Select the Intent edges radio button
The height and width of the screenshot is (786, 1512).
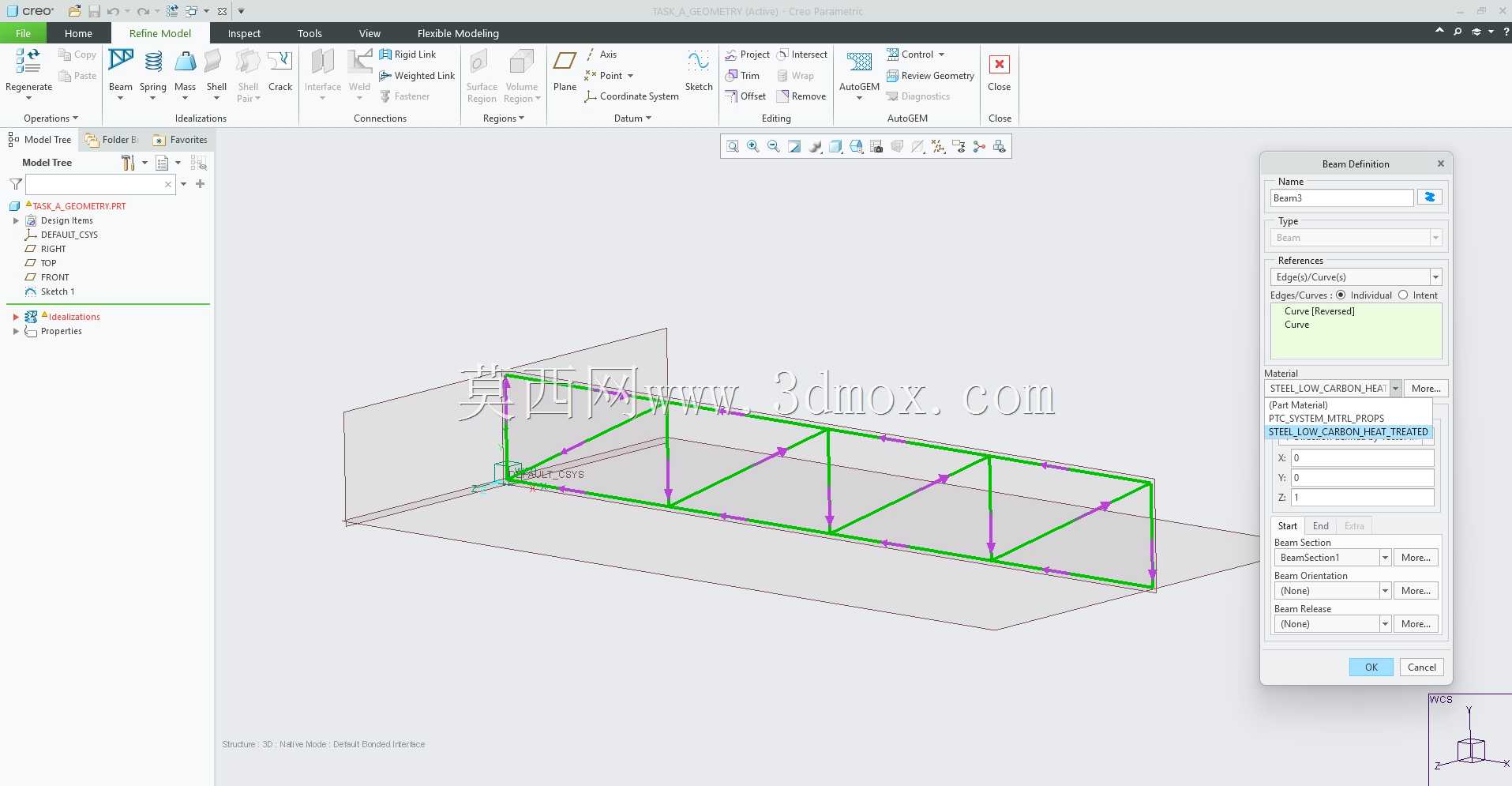[1403, 295]
